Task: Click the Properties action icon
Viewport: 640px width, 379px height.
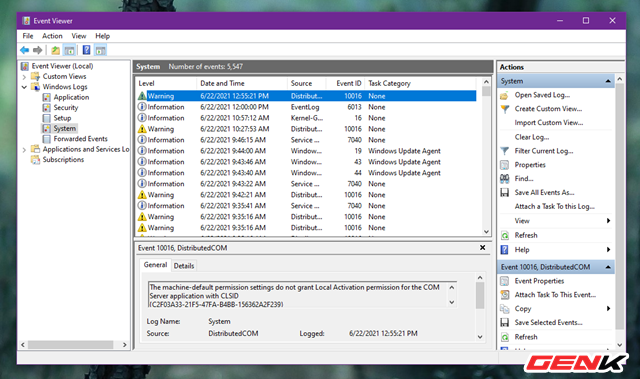Action: click(x=505, y=165)
